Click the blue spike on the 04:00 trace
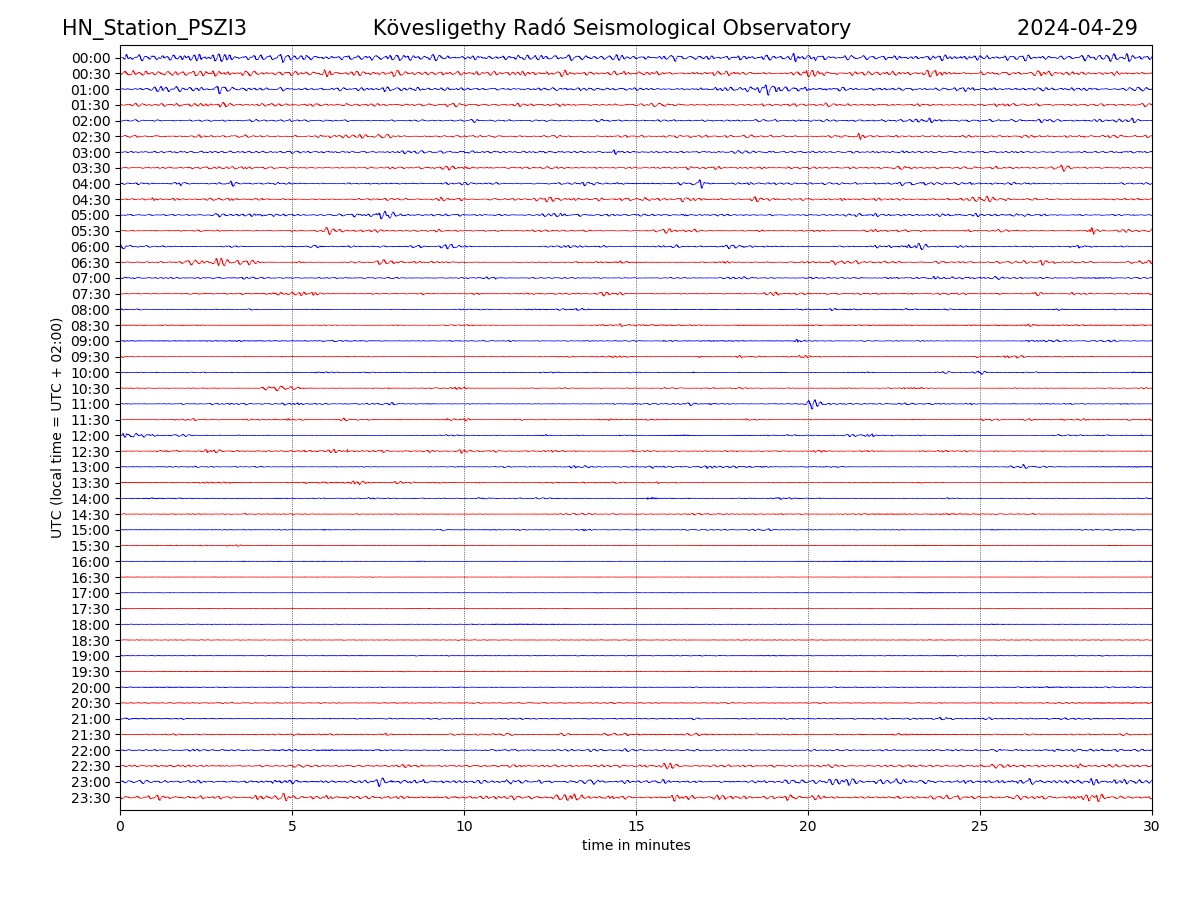The height and width of the screenshot is (900, 1200). click(700, 184)
